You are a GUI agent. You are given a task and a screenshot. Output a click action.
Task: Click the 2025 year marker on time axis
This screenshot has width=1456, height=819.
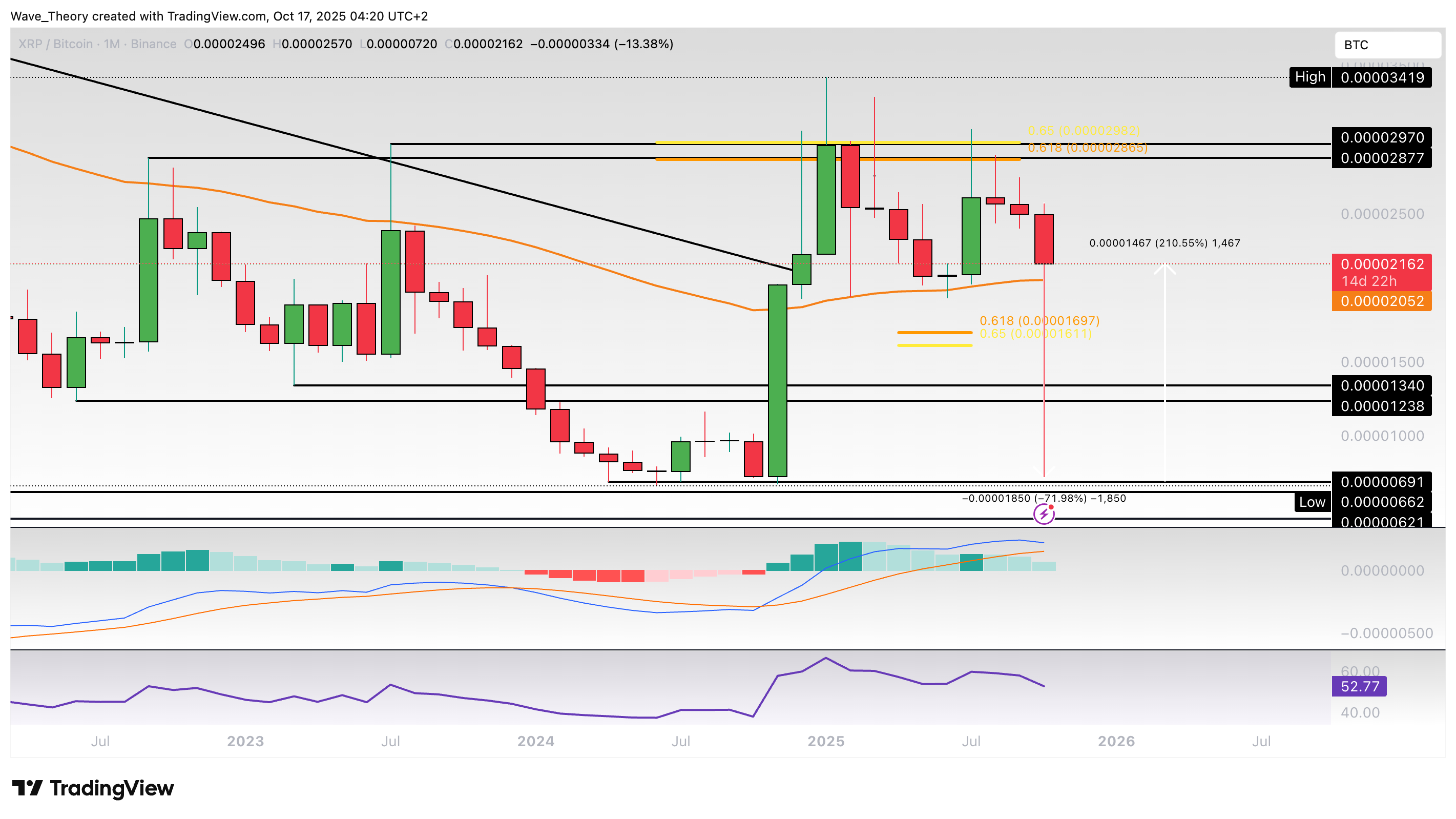pos(826,741)
